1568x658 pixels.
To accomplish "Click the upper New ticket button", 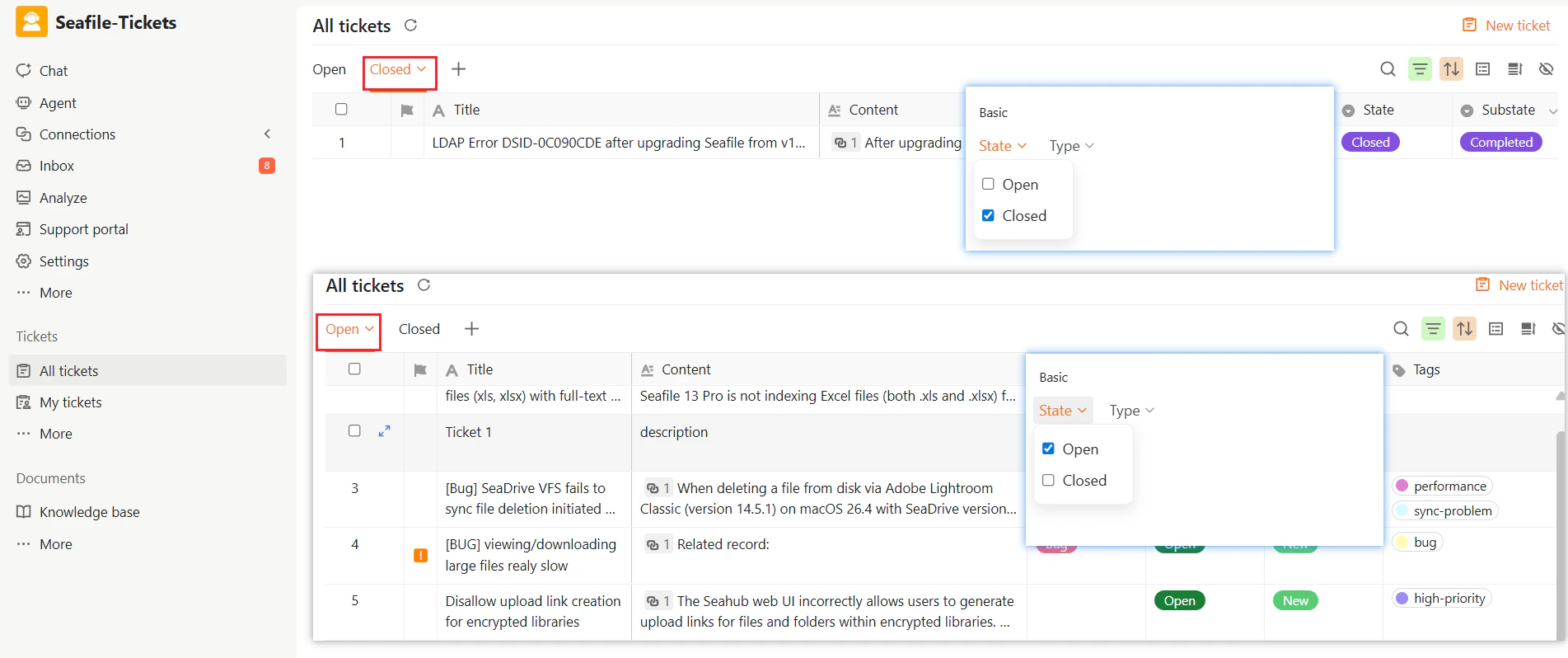I will (1506, 26).
